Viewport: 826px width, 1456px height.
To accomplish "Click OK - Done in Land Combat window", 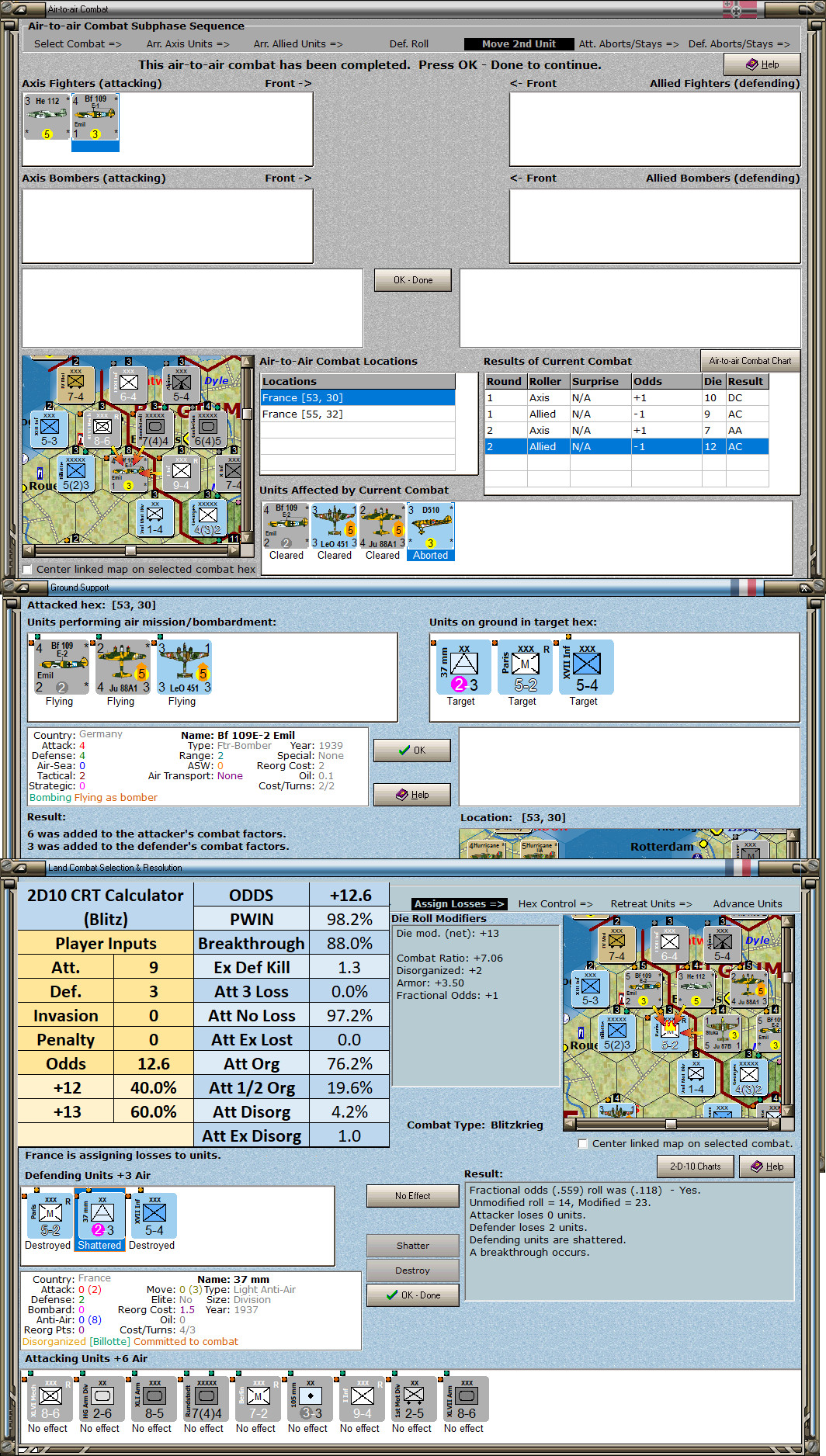I will point(413,1295).
